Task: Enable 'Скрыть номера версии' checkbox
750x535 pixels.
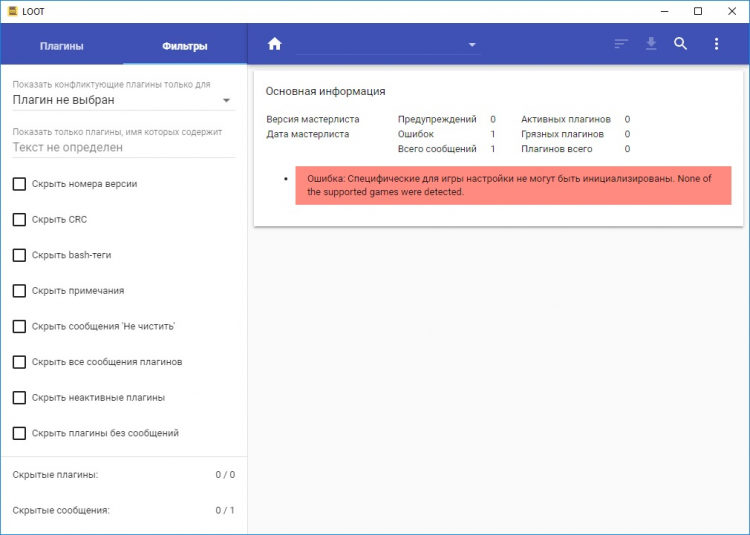Action: tap(19, 184)
